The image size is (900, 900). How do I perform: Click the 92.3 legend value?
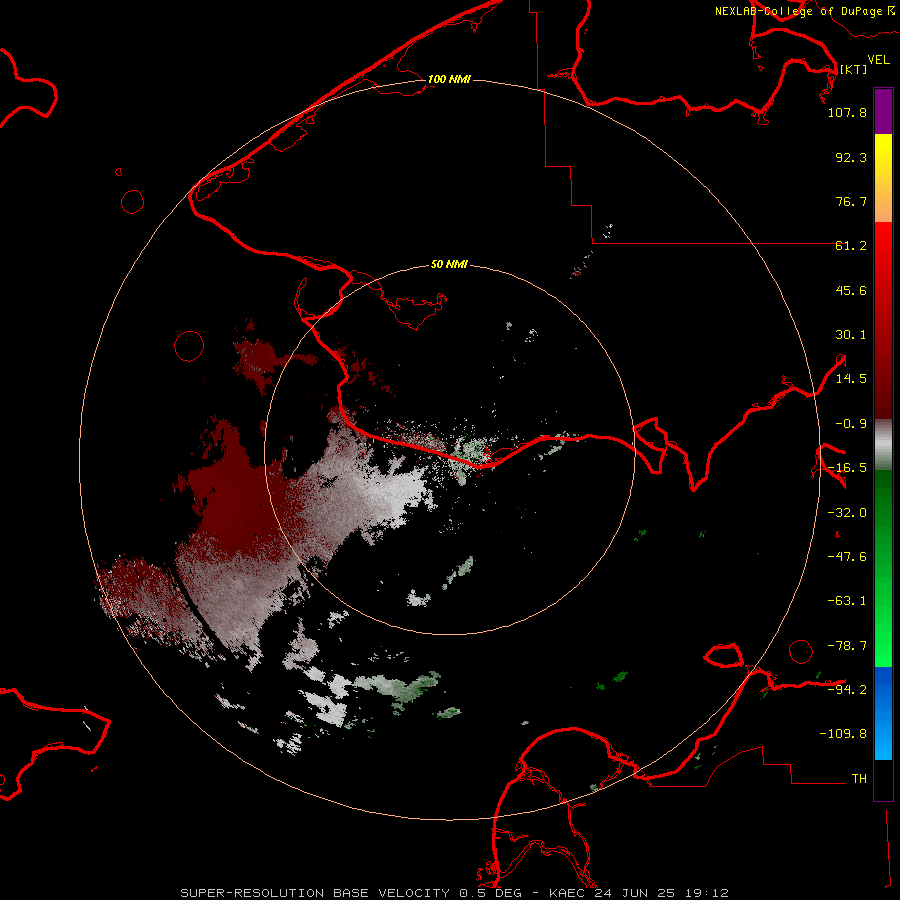[x=851, y=157]
